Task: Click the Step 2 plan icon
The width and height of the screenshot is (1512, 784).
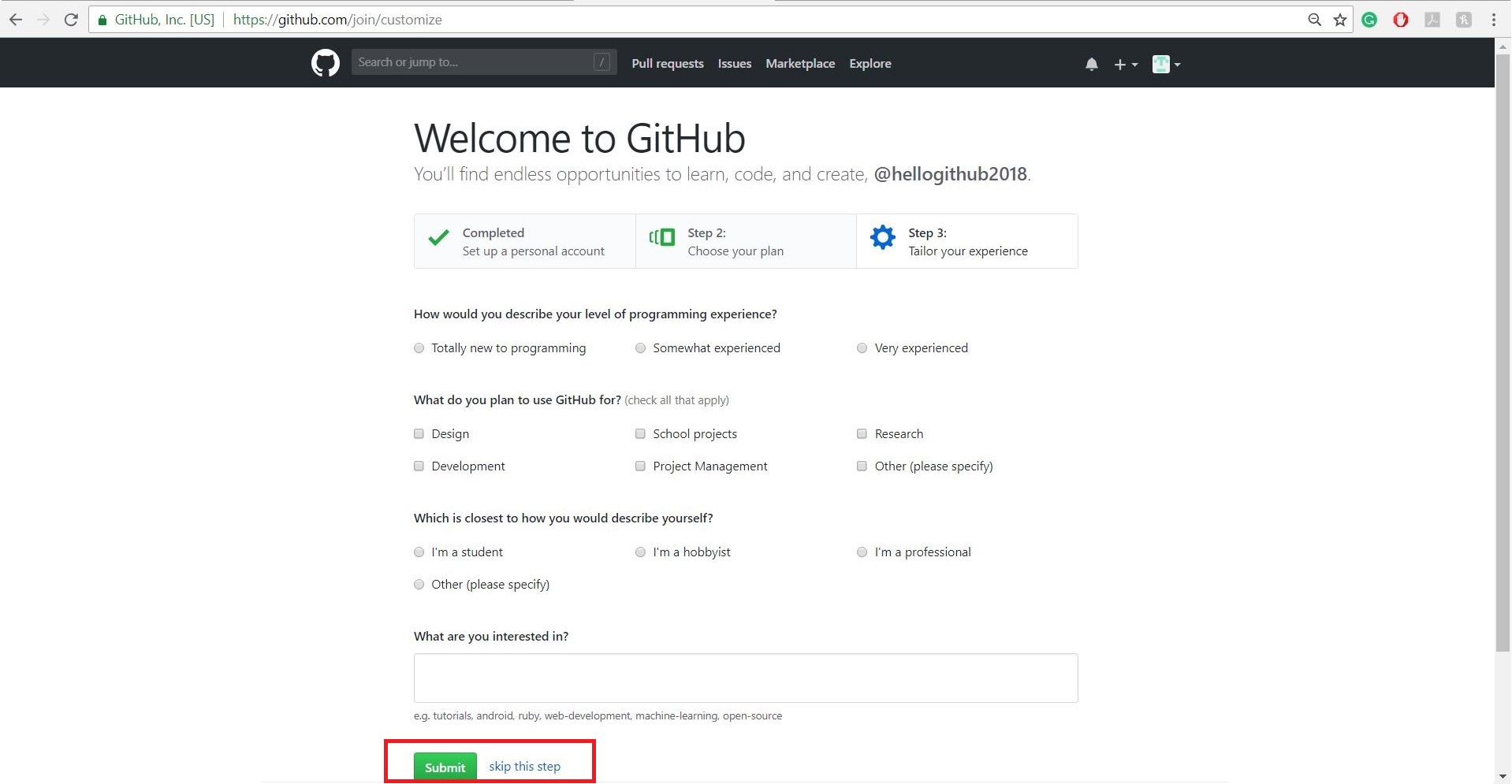Action: (x=662, y=237)
